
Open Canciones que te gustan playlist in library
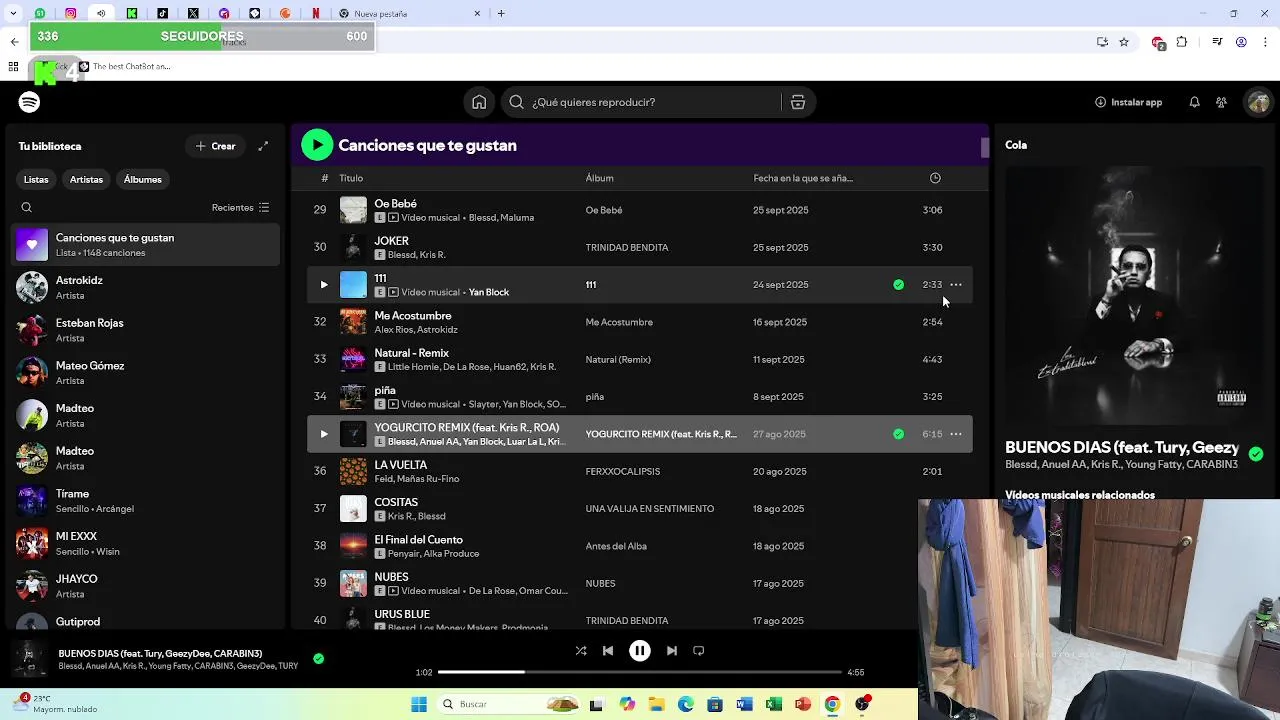click(146, 245)
